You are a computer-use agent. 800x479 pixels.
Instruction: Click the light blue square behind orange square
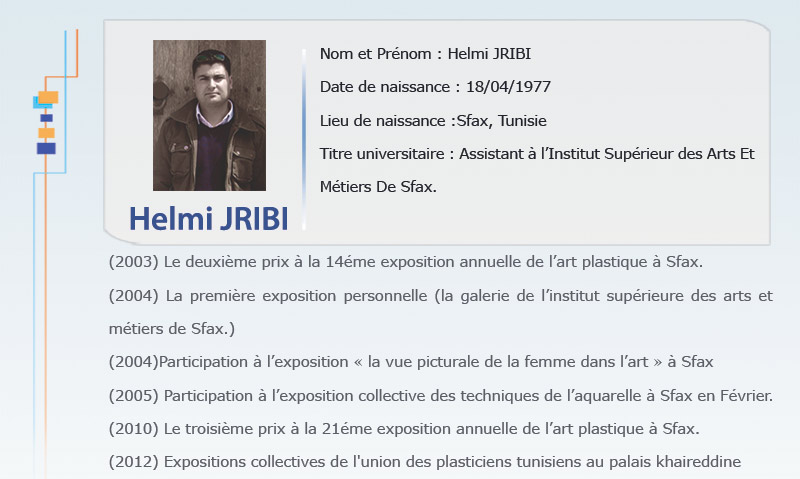click(x=36, y=103)
